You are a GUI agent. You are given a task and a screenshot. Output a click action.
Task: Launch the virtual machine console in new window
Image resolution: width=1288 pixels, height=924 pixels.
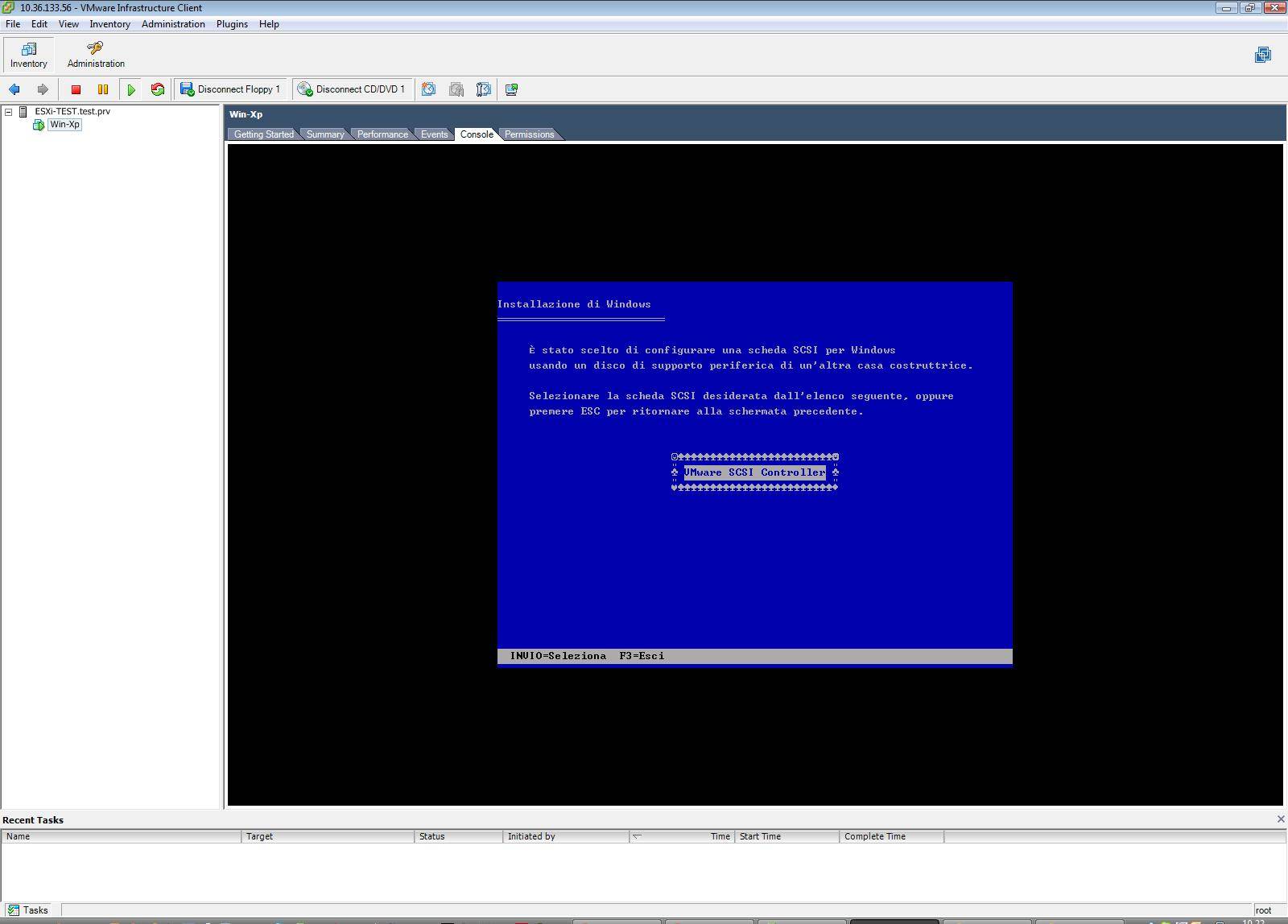(511, 89)
